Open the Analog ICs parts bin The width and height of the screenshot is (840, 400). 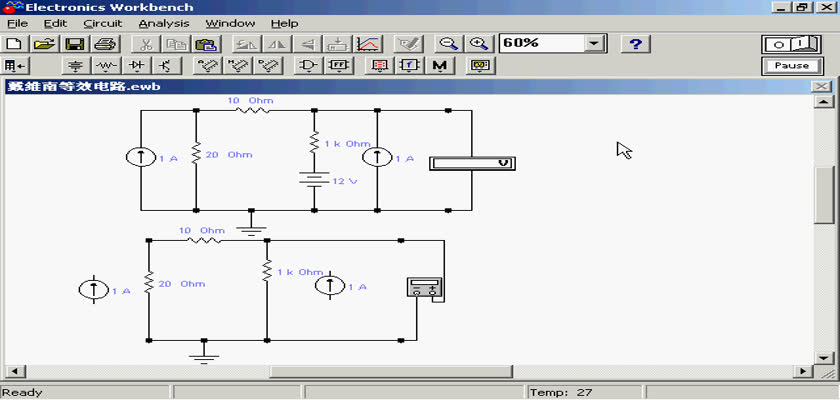207,66
